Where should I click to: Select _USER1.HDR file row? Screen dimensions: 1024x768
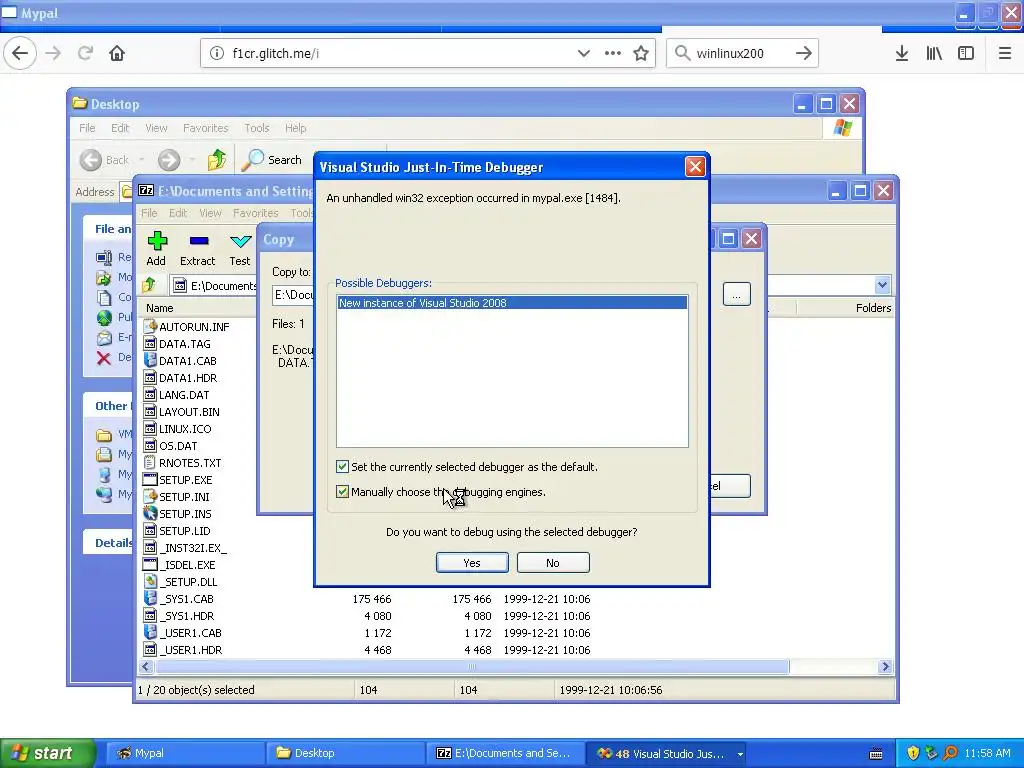[x=183, y=650]
